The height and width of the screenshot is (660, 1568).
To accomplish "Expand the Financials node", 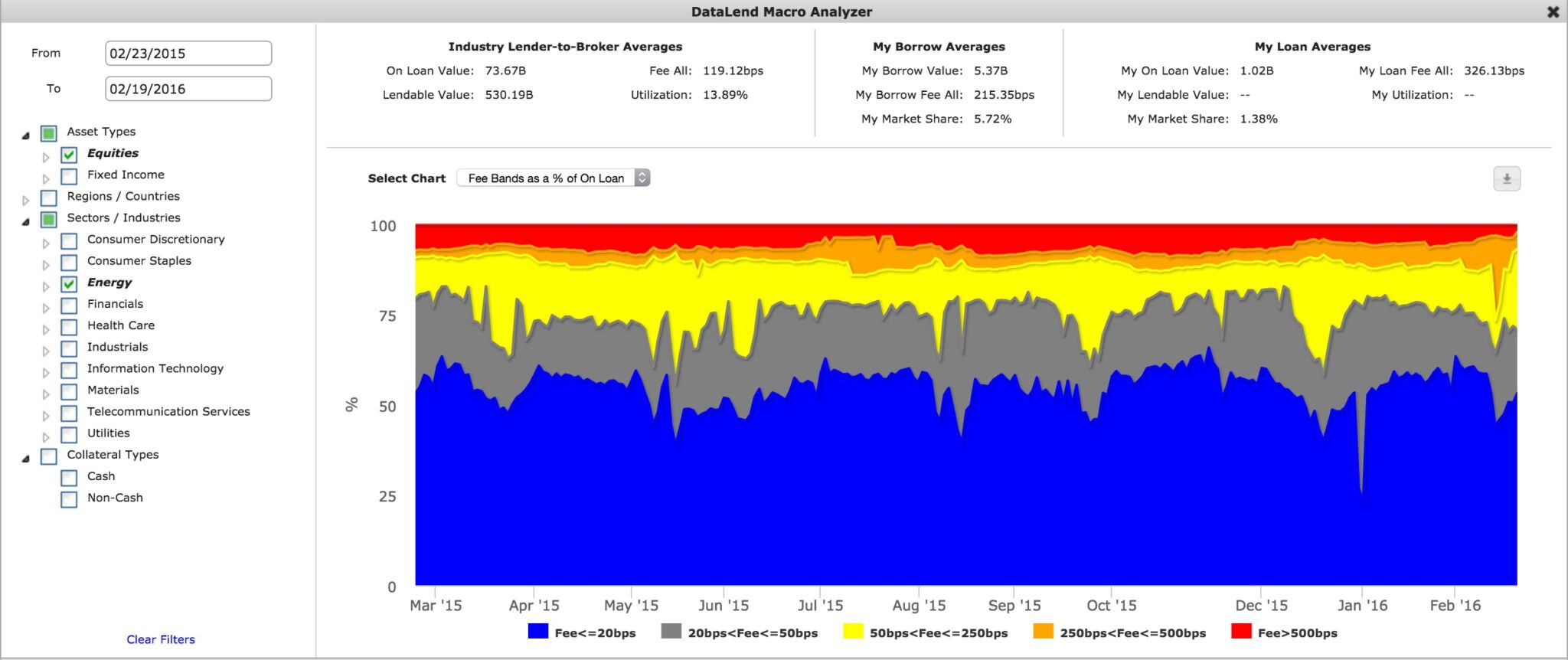I will pyautogui.click(x=46, y=308).
